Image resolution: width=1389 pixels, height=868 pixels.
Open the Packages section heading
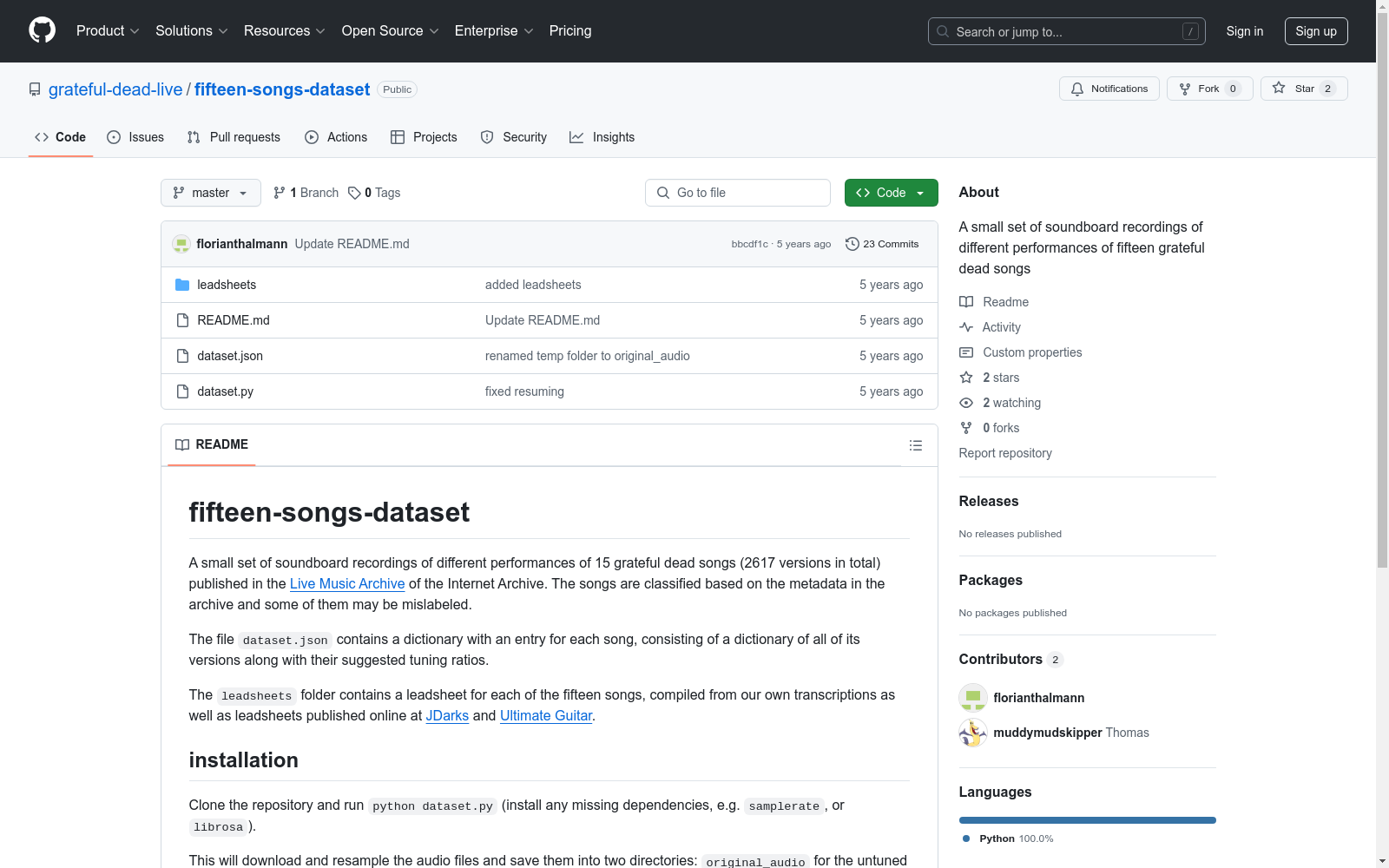[991, 581]
